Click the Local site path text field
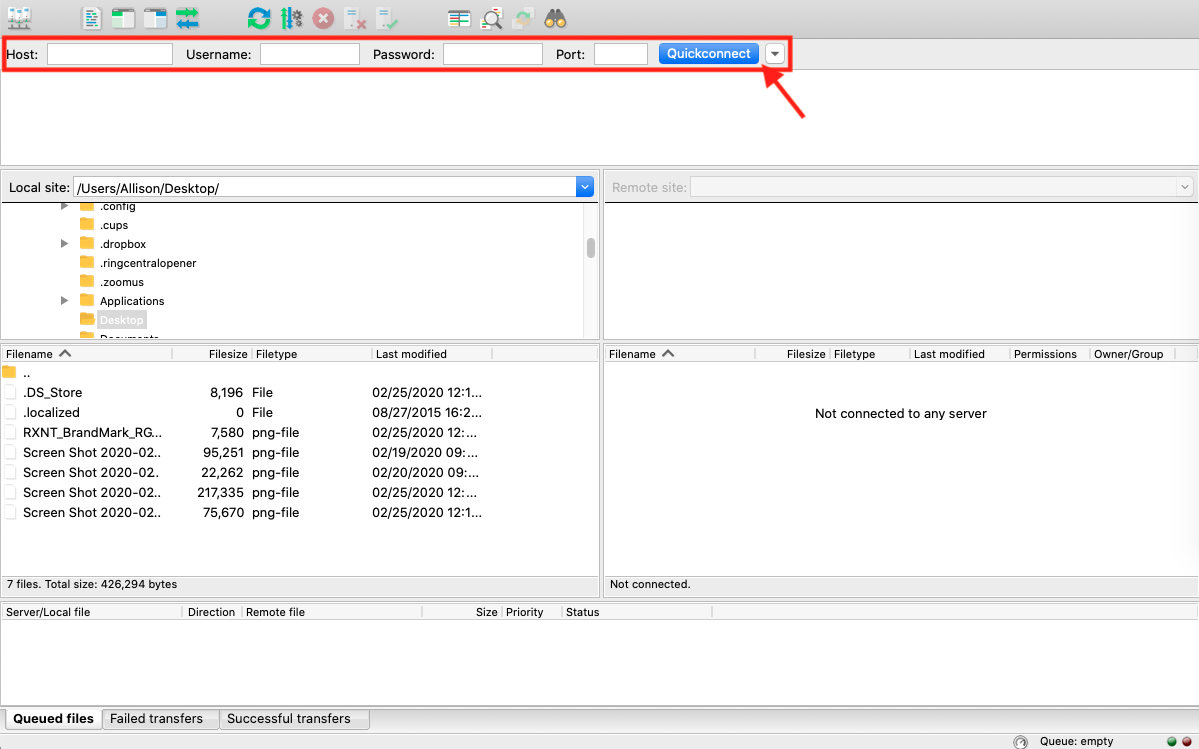1199x749 pixels. tap(325, 188)
